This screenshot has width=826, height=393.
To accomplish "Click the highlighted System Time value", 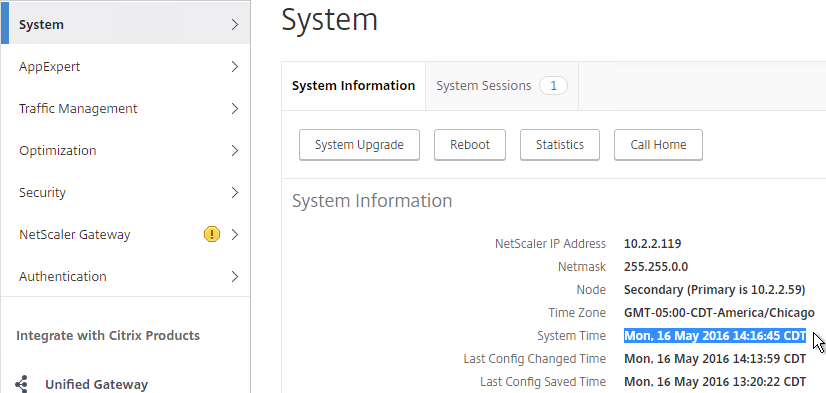I will click(715, 336).
